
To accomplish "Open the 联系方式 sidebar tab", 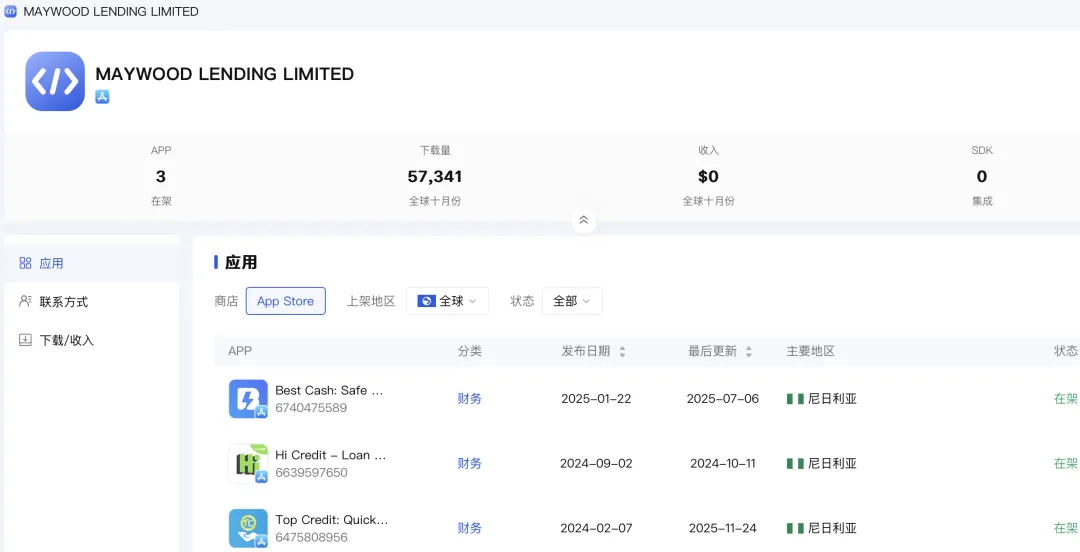I will [64, 302].
